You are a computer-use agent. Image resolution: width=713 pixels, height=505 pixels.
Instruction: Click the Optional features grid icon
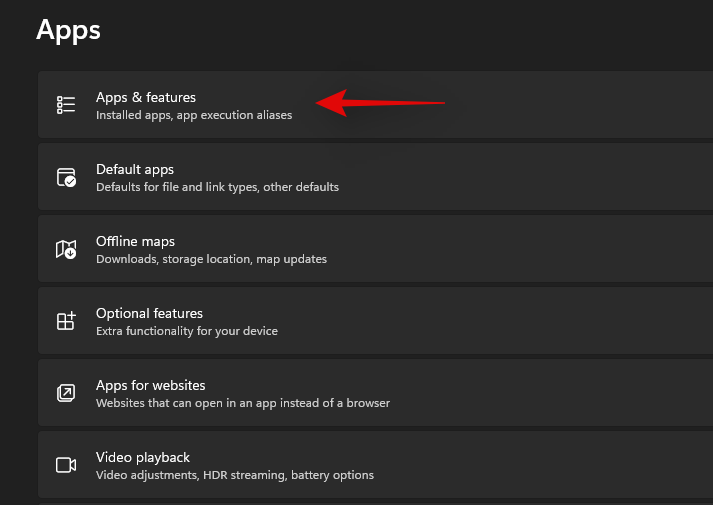pyautogui.click(x=66, y=321)
